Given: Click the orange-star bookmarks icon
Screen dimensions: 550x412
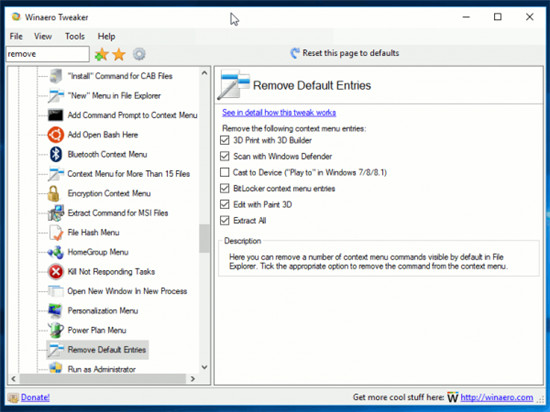Looking at the screenshot, I should [x=119, y=54].
